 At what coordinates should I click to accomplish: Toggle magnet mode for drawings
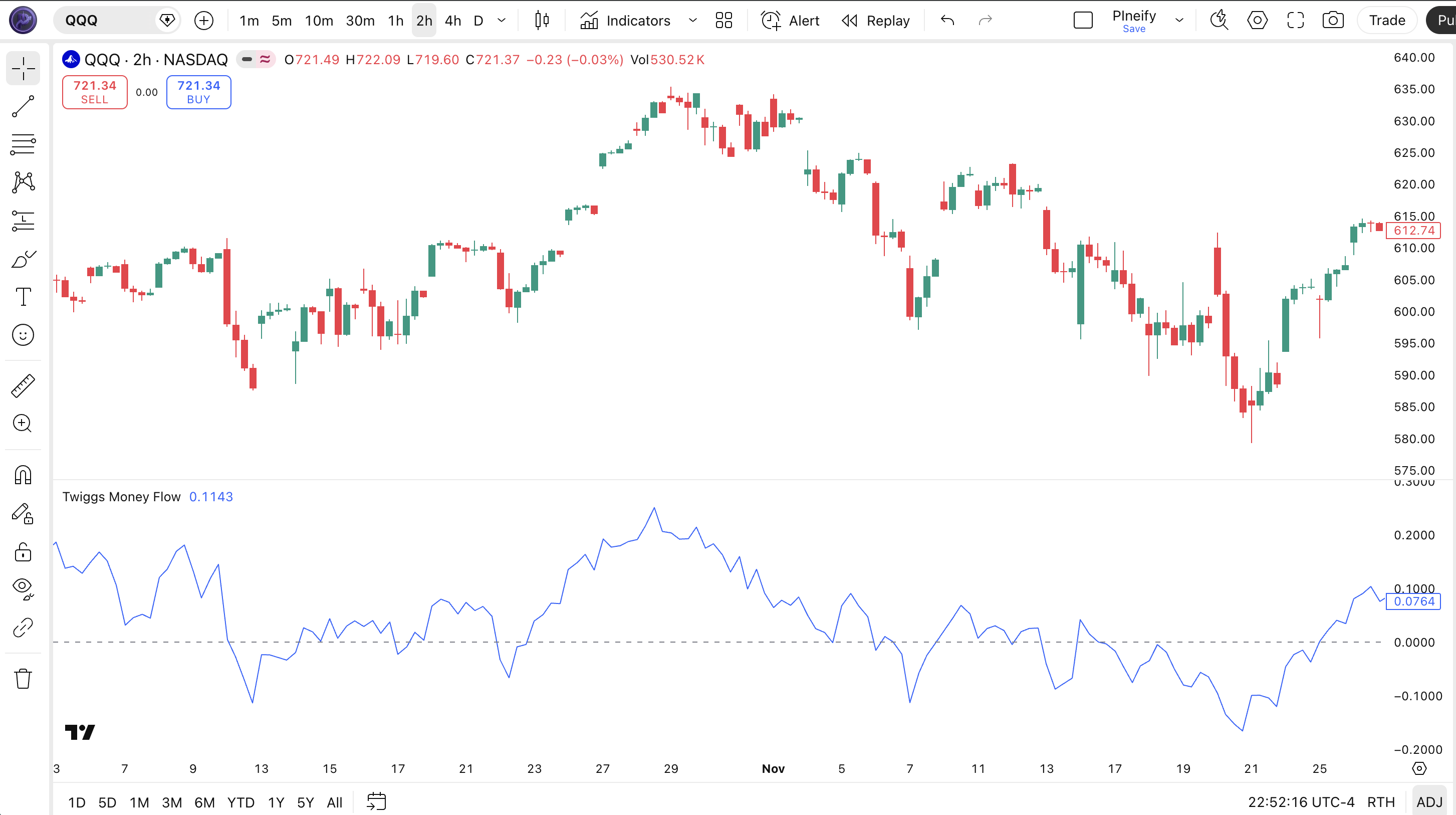click(x=23, y=475)
